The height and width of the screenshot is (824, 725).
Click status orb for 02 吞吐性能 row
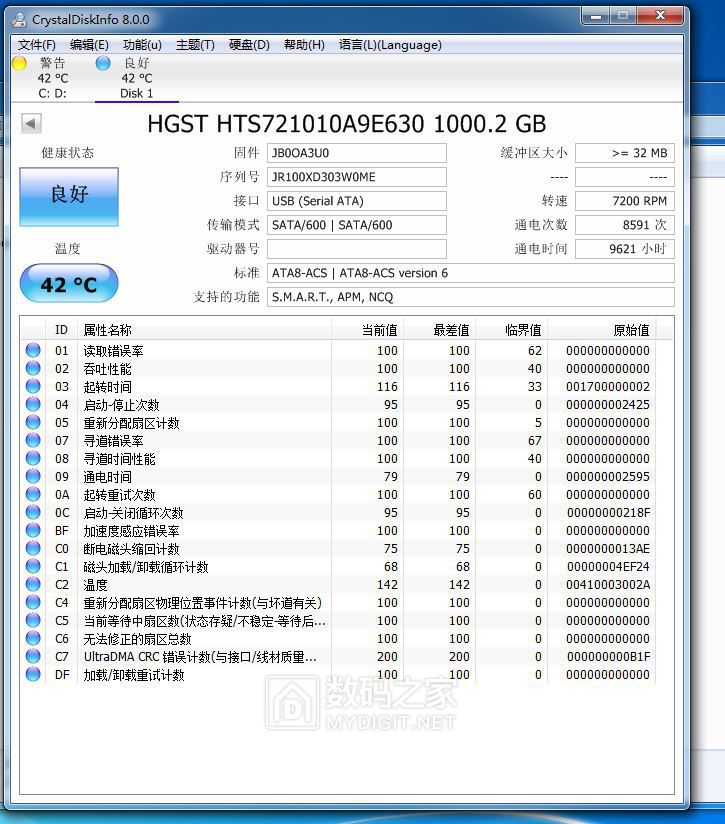pyautogui.click(x=33, y=368)
